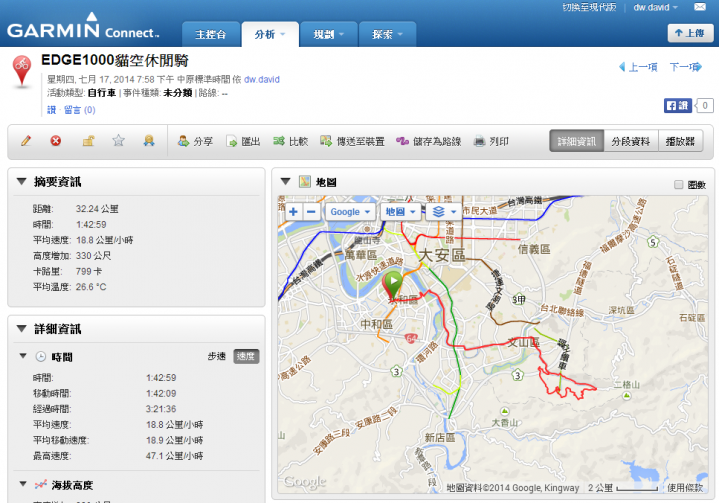Click the green start marker on map
This screenshot has height=503, width=720.
pyautogui.click(x=393, y=284)
